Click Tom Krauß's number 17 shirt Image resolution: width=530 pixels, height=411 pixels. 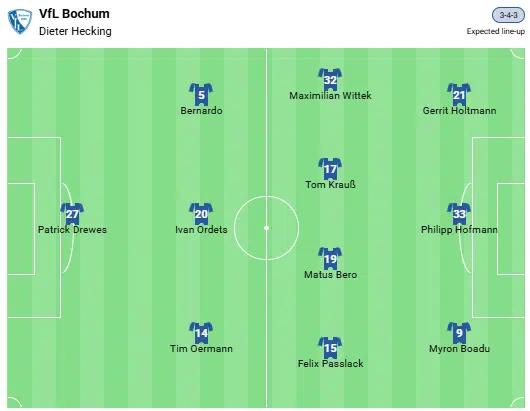pyautogui.click(x=330, y=169)
